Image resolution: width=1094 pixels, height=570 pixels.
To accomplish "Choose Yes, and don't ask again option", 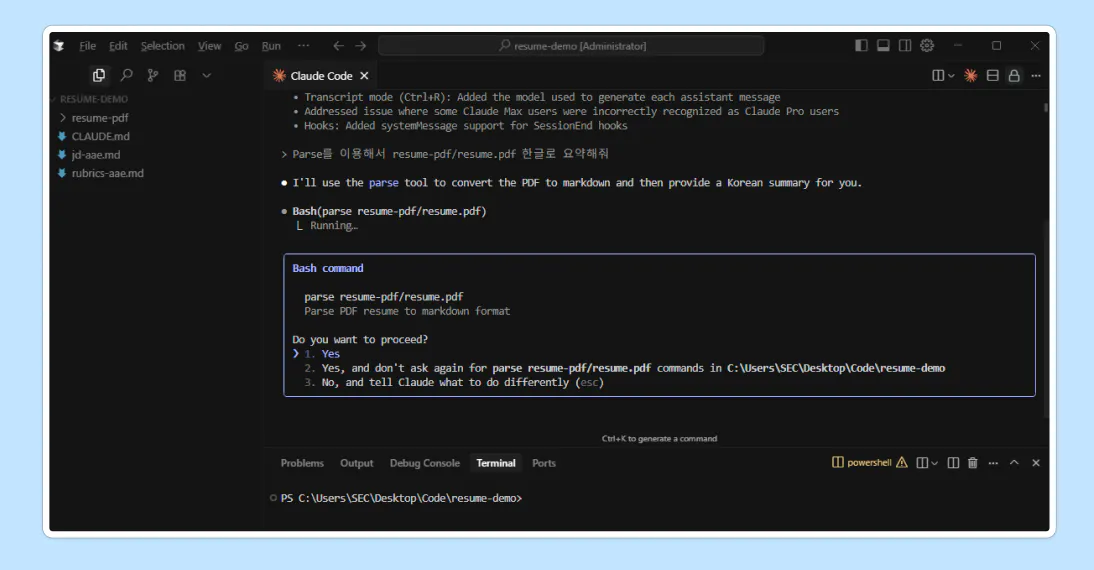I will [624, 368].
